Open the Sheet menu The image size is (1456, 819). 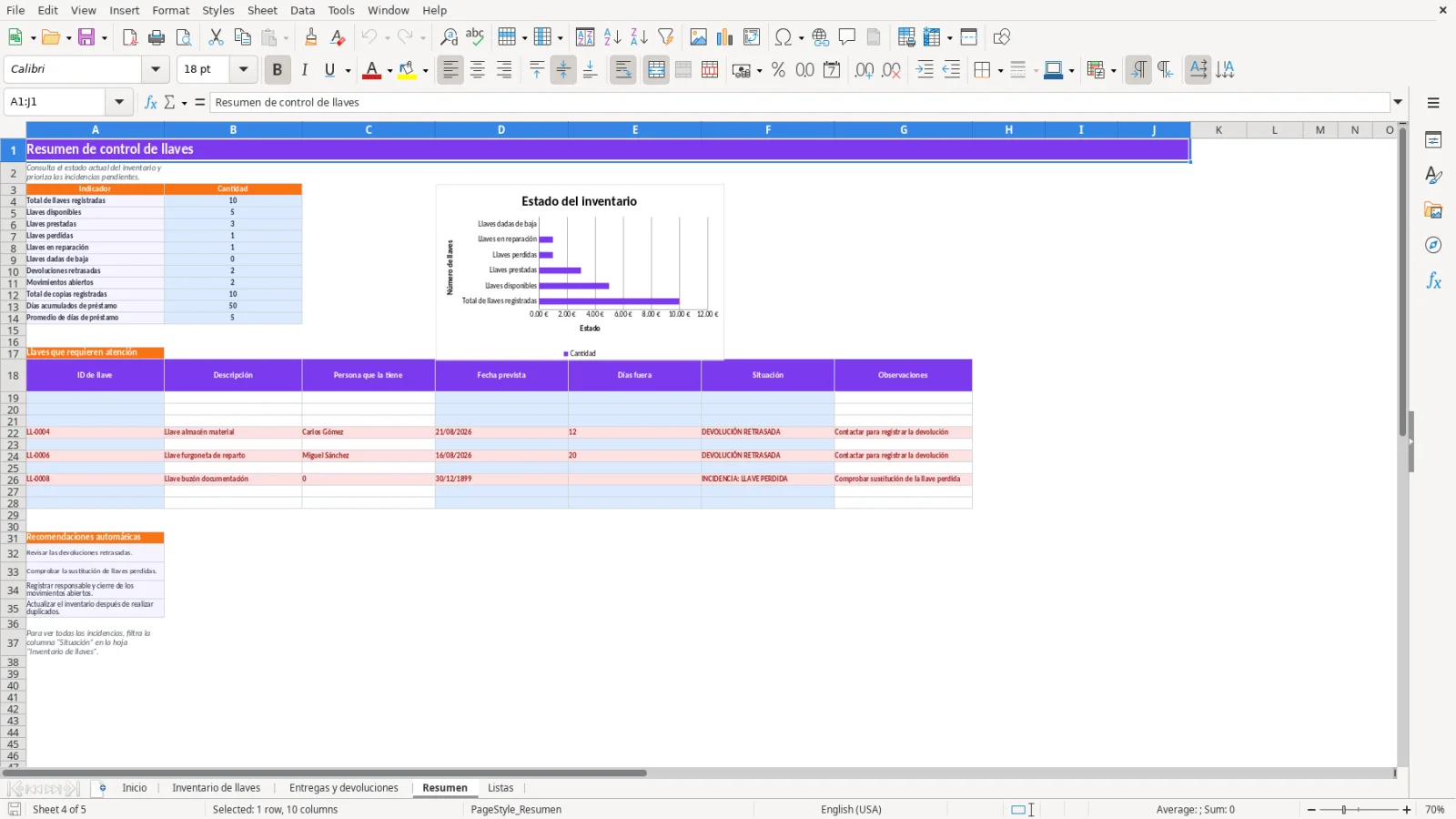(262, 10)
